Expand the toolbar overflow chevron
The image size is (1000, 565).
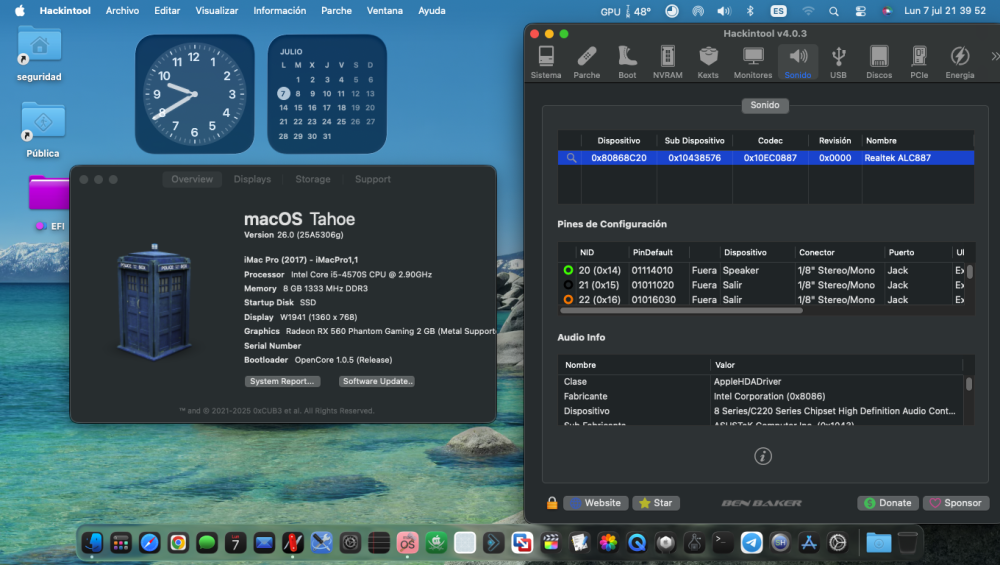click(994, 57)
